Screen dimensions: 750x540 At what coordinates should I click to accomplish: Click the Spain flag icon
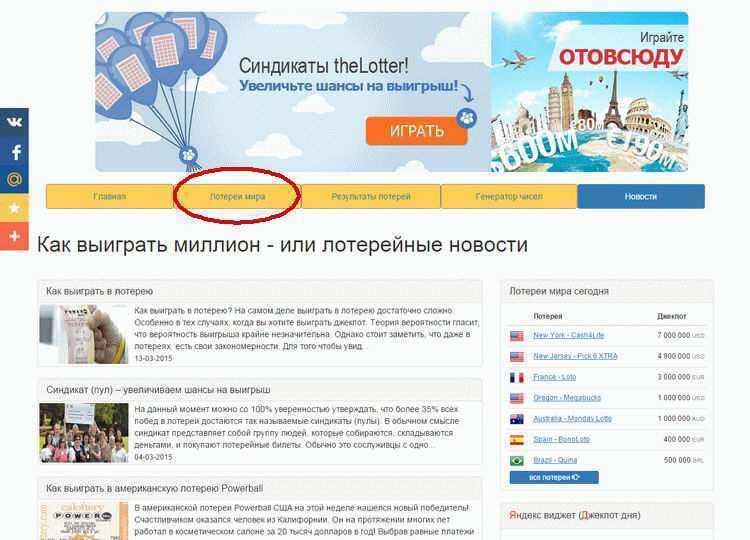[517, 440]
